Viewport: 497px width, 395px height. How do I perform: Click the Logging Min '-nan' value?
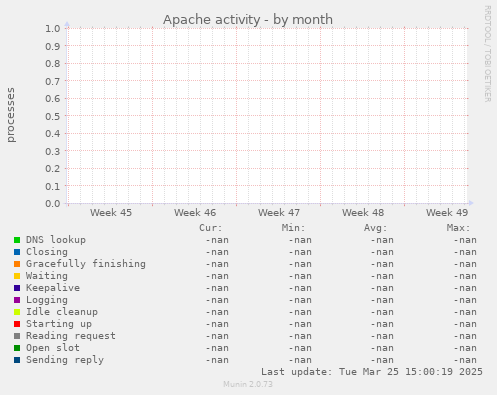pyautogui.click(x=300, y=300)
